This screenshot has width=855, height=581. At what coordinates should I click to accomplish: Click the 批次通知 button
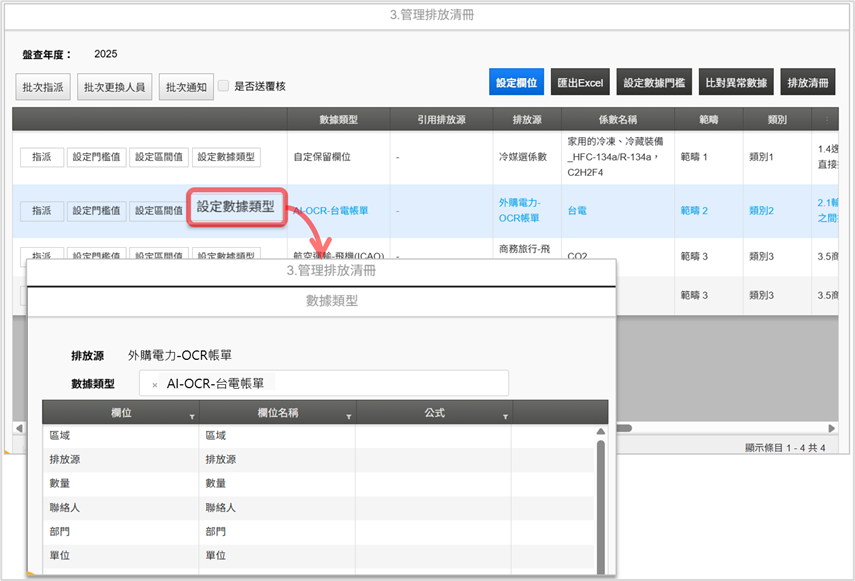(186, 87)
